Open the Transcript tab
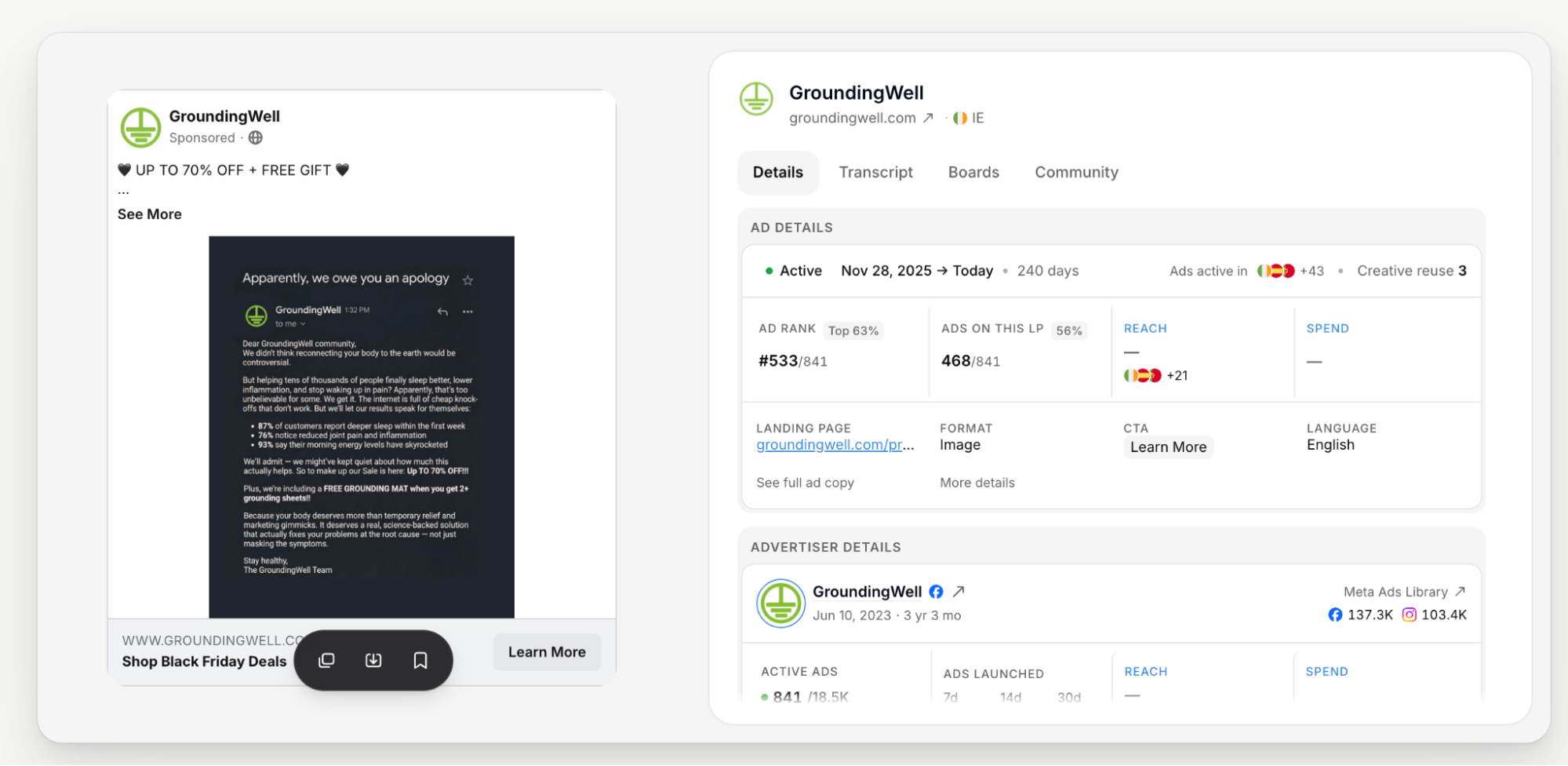The image size is (1568, 766). pos(875,173)
